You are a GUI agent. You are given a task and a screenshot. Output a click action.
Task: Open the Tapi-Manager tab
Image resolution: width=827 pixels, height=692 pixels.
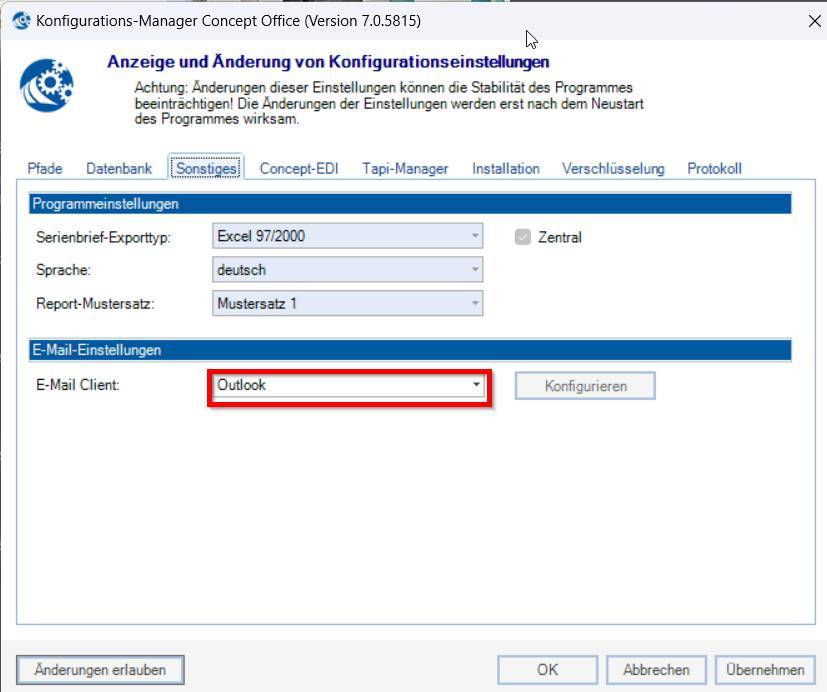[x=405, y=168]
